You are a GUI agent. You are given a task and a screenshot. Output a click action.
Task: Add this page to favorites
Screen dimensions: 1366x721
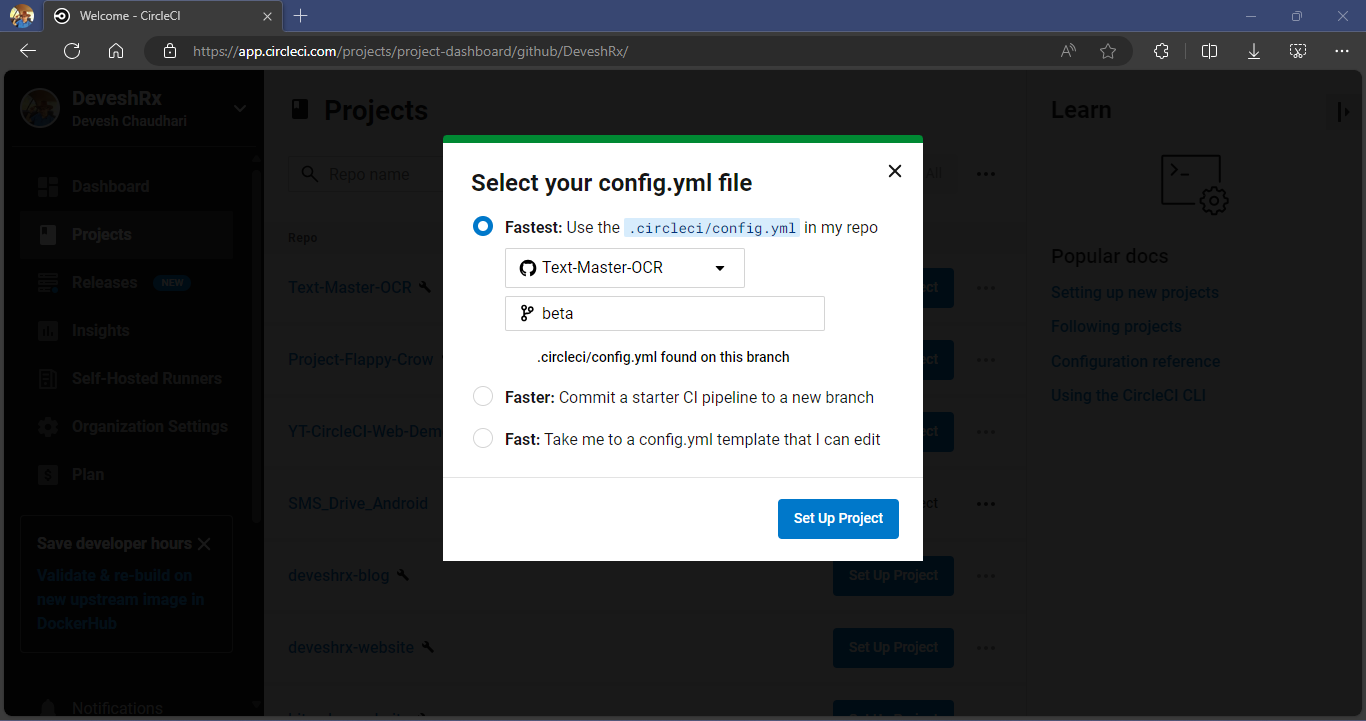point(1108,51)
